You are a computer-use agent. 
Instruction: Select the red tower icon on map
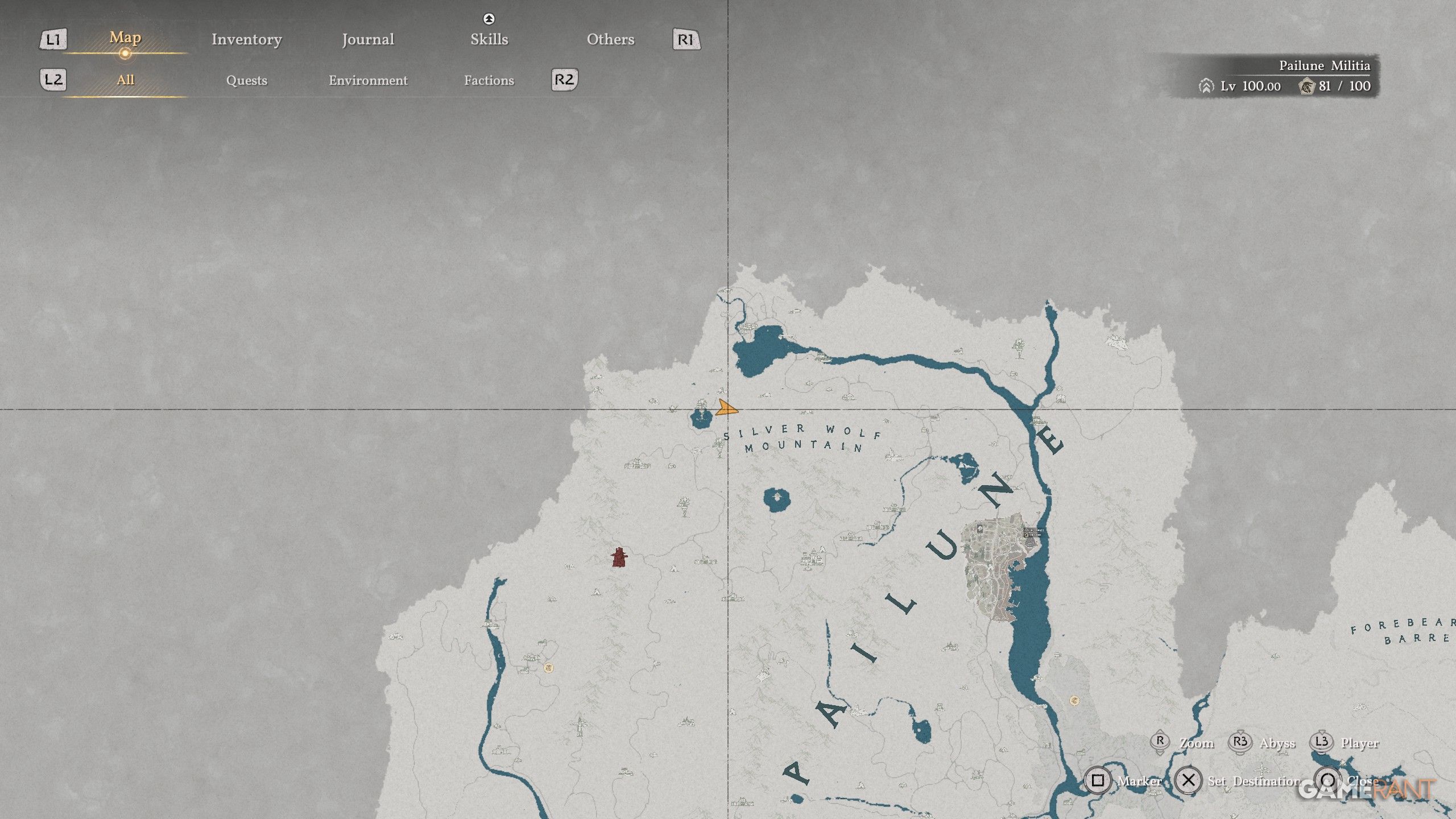tap(619, 557)
